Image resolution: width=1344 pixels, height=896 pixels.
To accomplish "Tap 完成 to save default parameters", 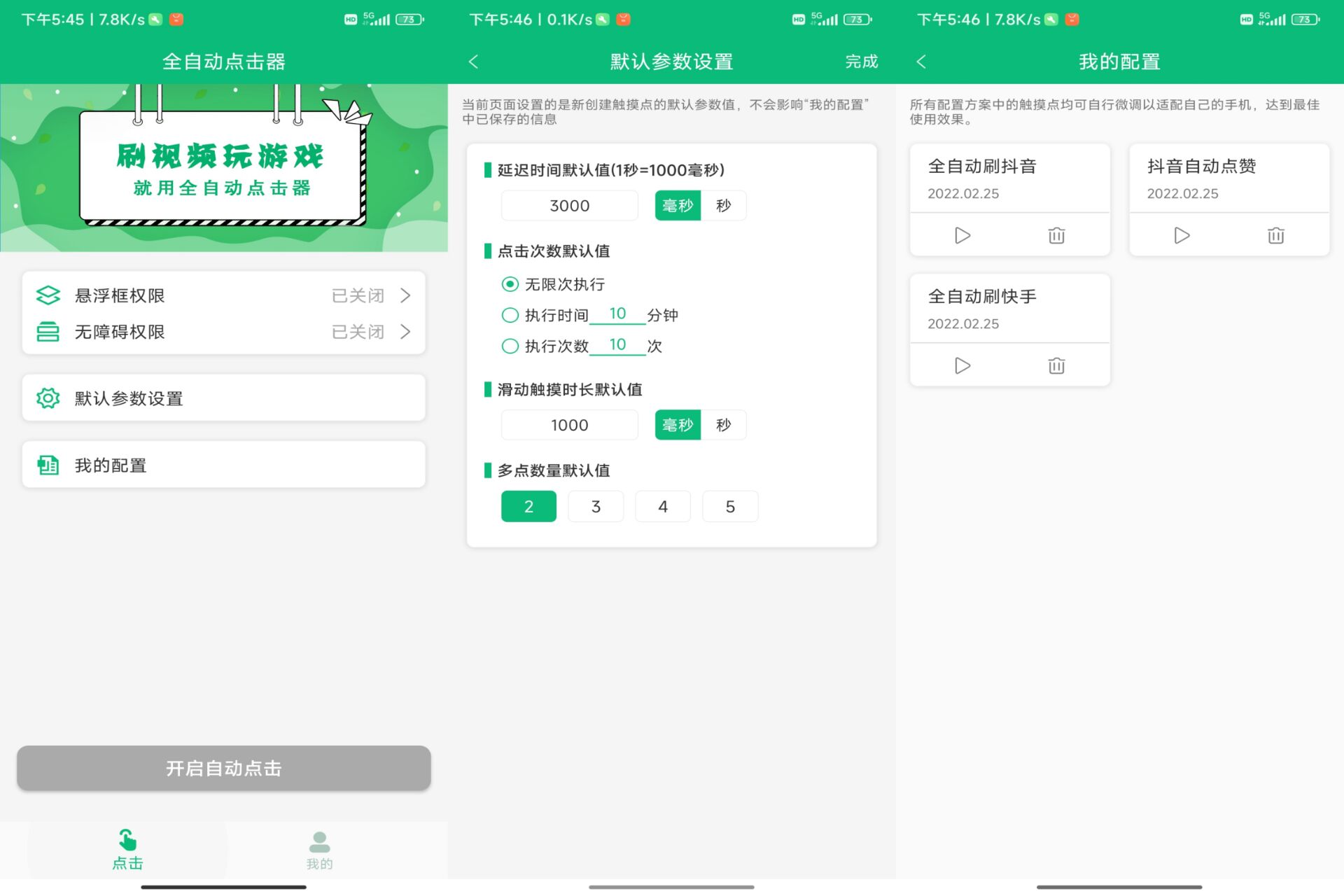I will (862, 62).
